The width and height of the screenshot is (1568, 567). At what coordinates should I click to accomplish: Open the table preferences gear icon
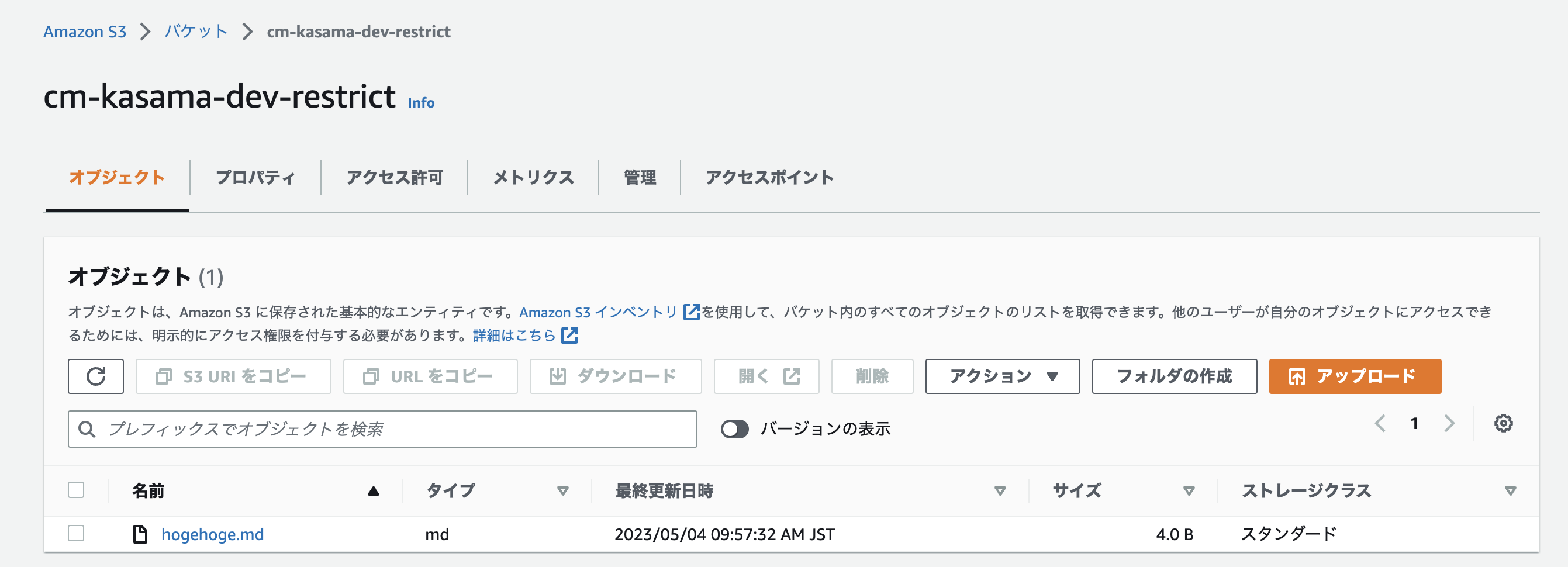(x=1503, y=423)
